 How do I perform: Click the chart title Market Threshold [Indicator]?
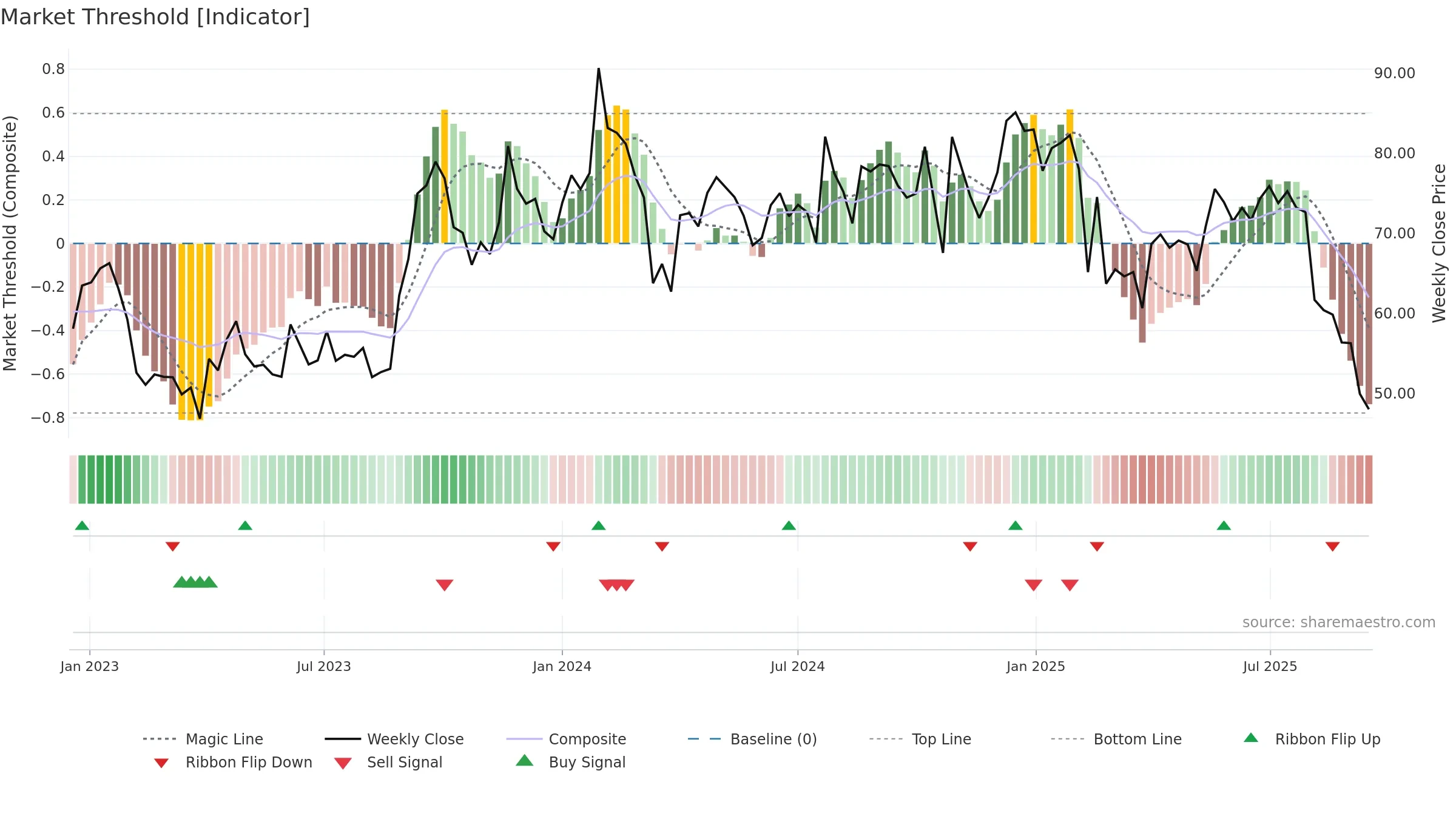click(x=155, y=17)
